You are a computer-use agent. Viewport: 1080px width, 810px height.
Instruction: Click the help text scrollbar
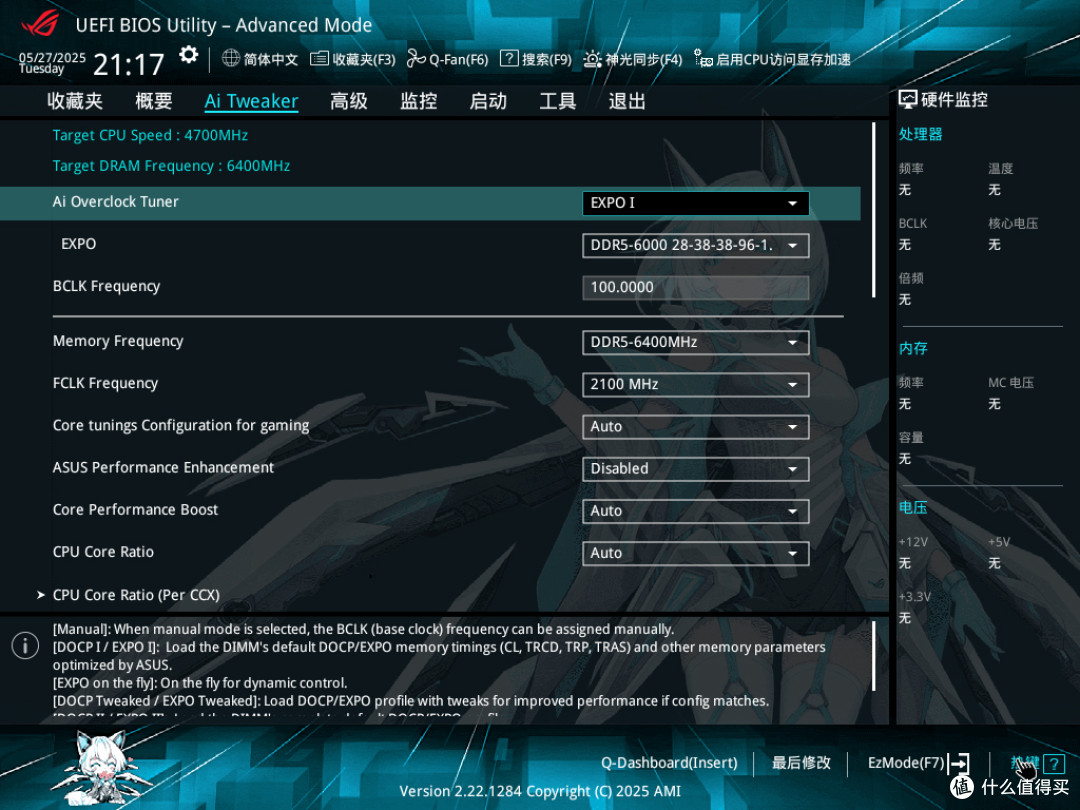873,656
